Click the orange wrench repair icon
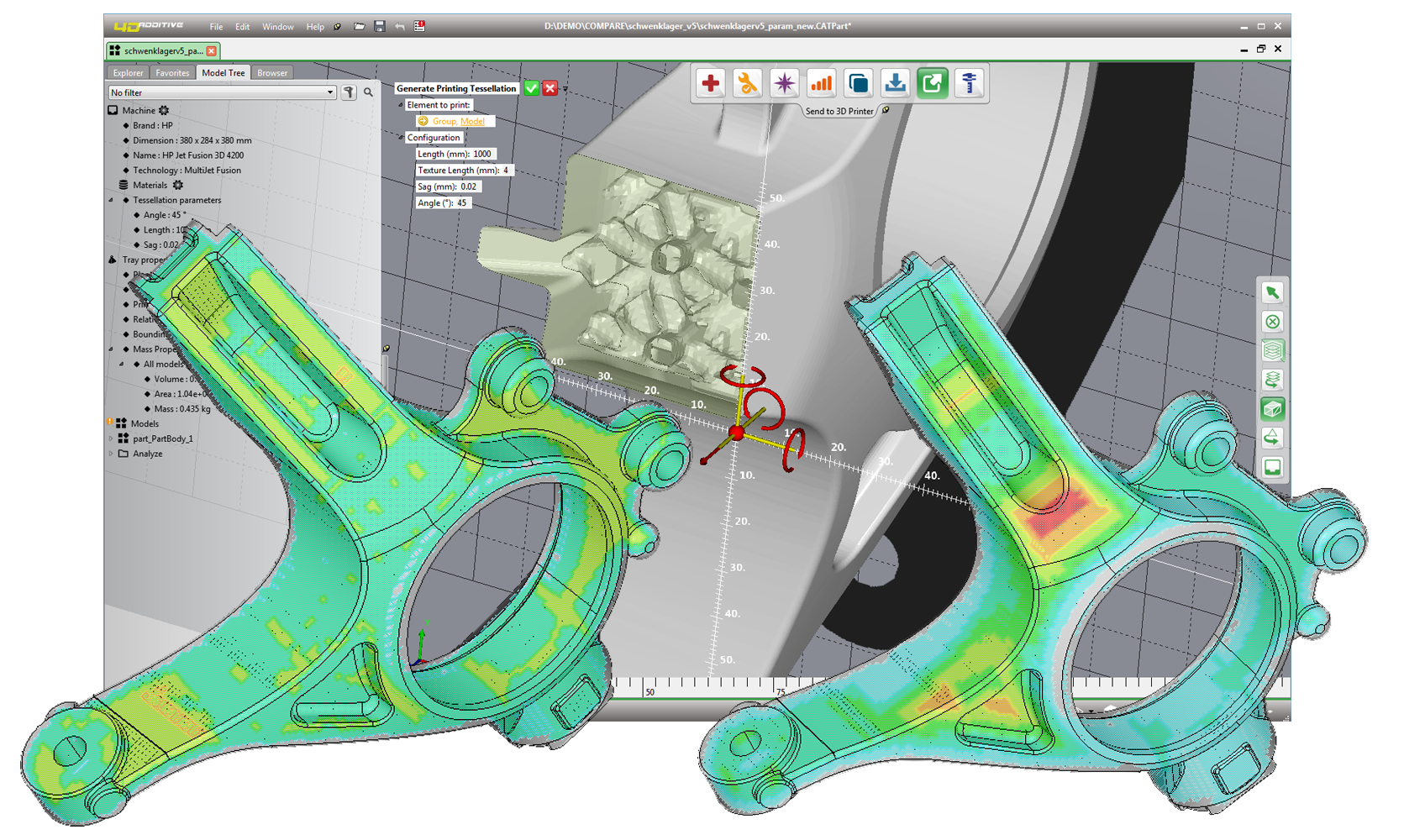 (x=747, y=83)
